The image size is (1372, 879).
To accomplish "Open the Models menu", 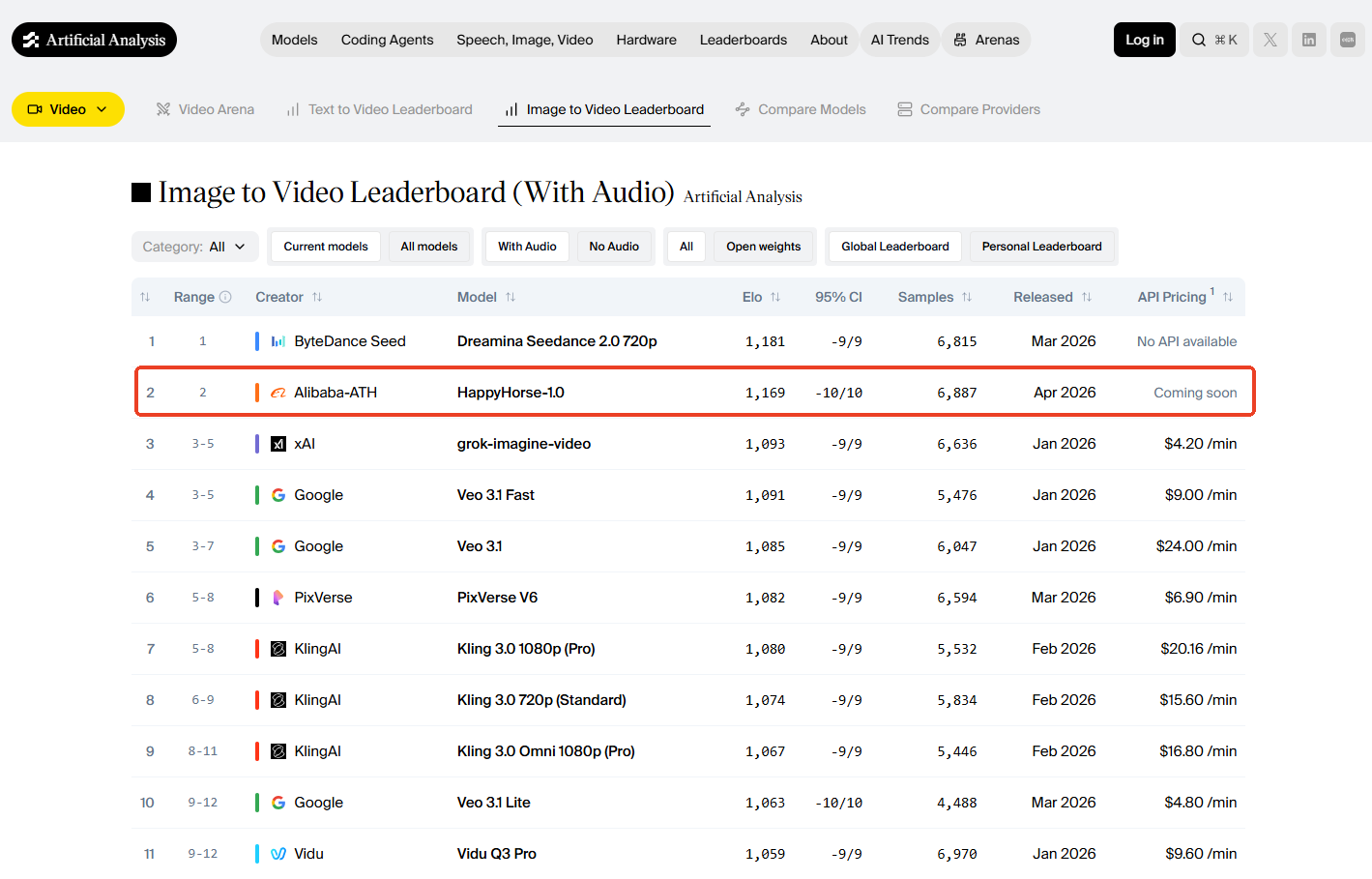I will pos(295,40).
